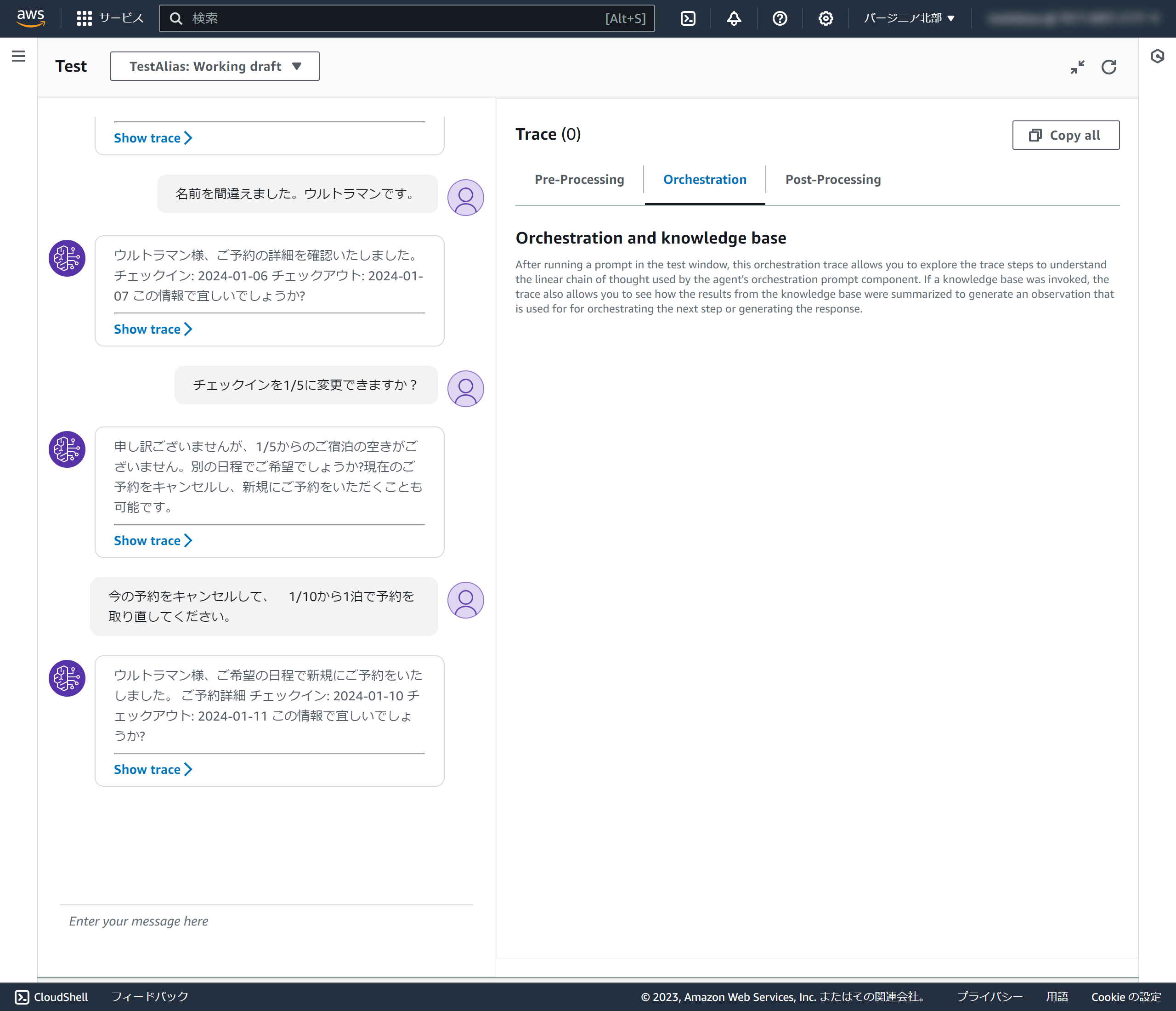The height and width of the screenshot is (1011, 1176).
Task: Click the Copy all button
Action: [x=1065, y=135]
